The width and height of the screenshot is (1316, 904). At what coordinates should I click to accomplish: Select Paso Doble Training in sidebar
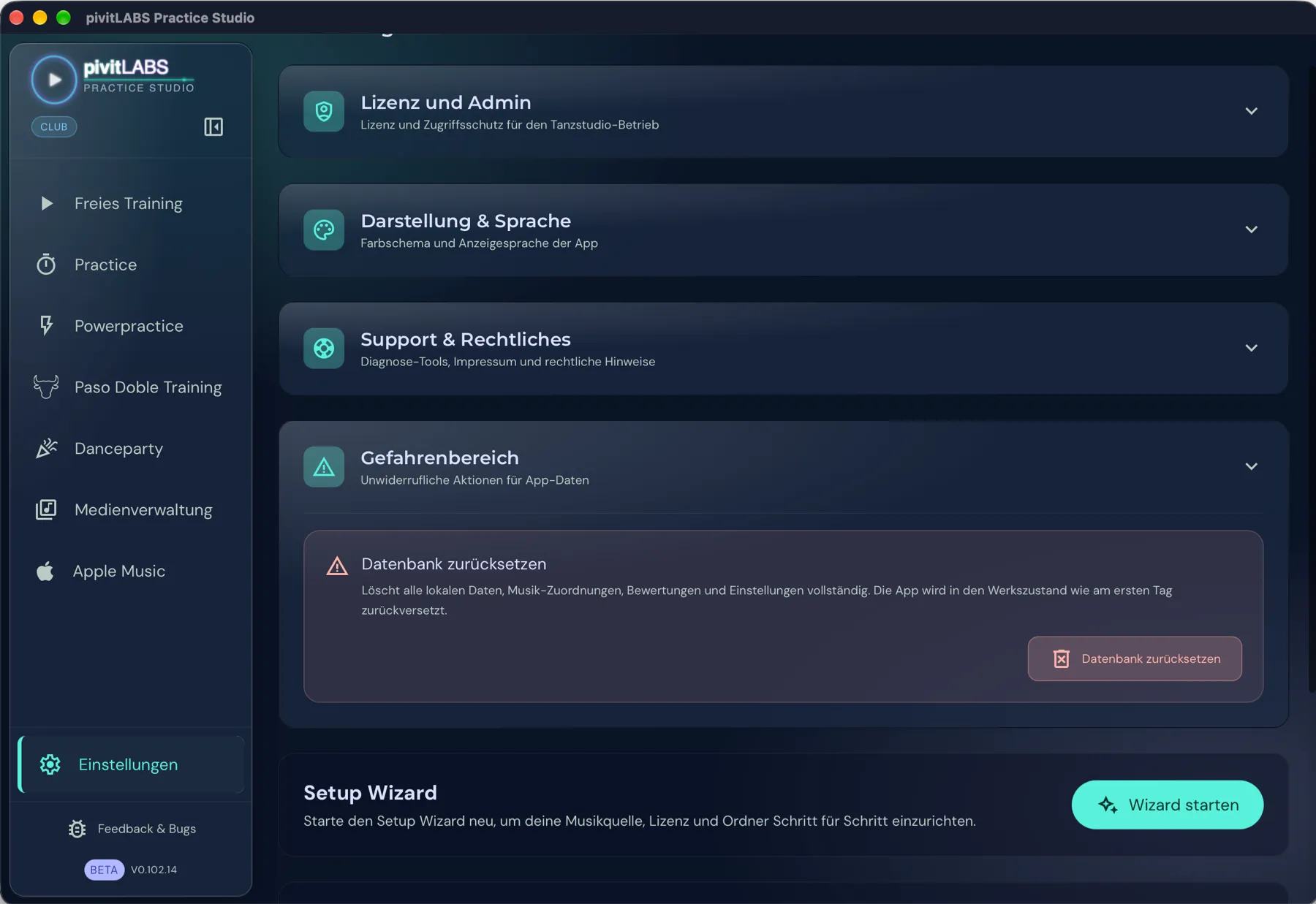[x=131, y=387]
